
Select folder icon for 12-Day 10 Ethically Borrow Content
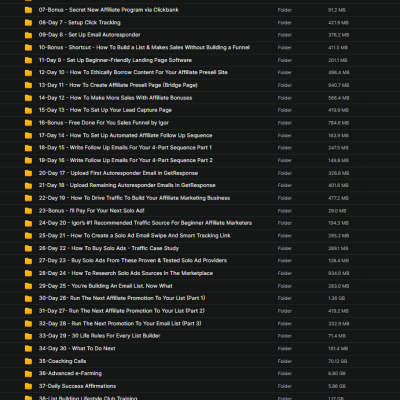29,73
